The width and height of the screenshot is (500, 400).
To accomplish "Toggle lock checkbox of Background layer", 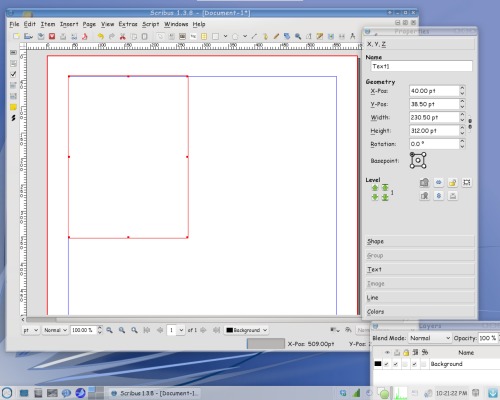I will [x=405, y=364].
